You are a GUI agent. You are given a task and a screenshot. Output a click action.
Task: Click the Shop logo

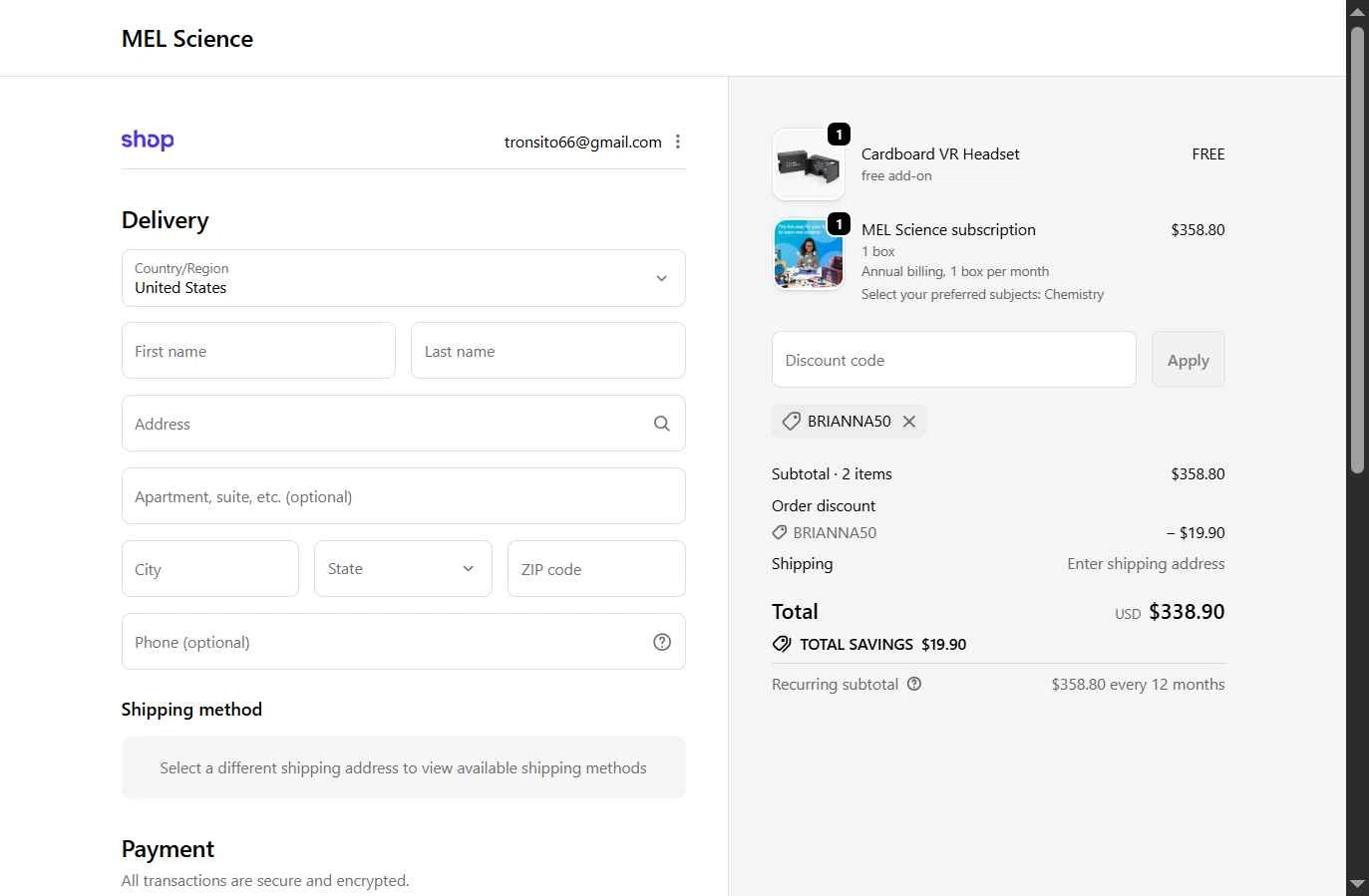tap(148, 141)
